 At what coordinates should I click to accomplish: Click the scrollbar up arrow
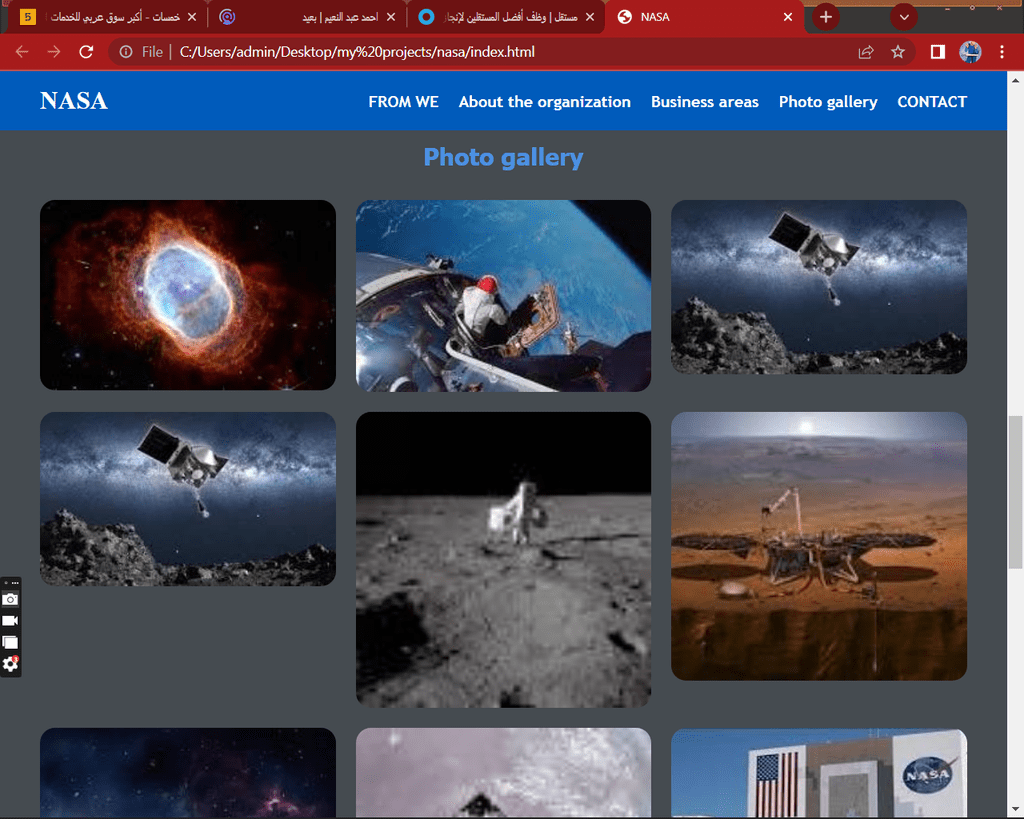tap(1016, 80)
